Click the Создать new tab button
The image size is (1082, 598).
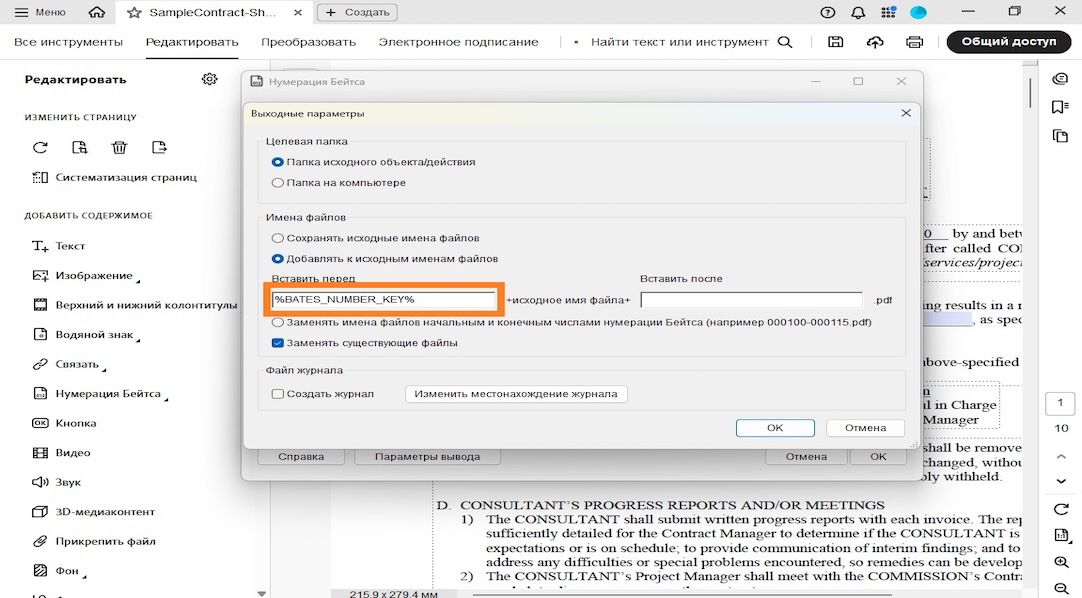coord(357,12)
